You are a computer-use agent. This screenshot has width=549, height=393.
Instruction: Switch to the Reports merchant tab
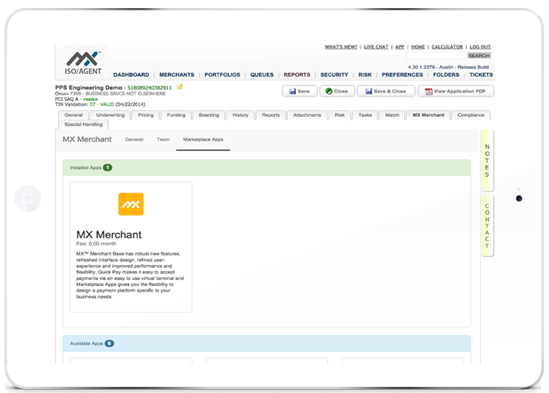tap(271, 115)
